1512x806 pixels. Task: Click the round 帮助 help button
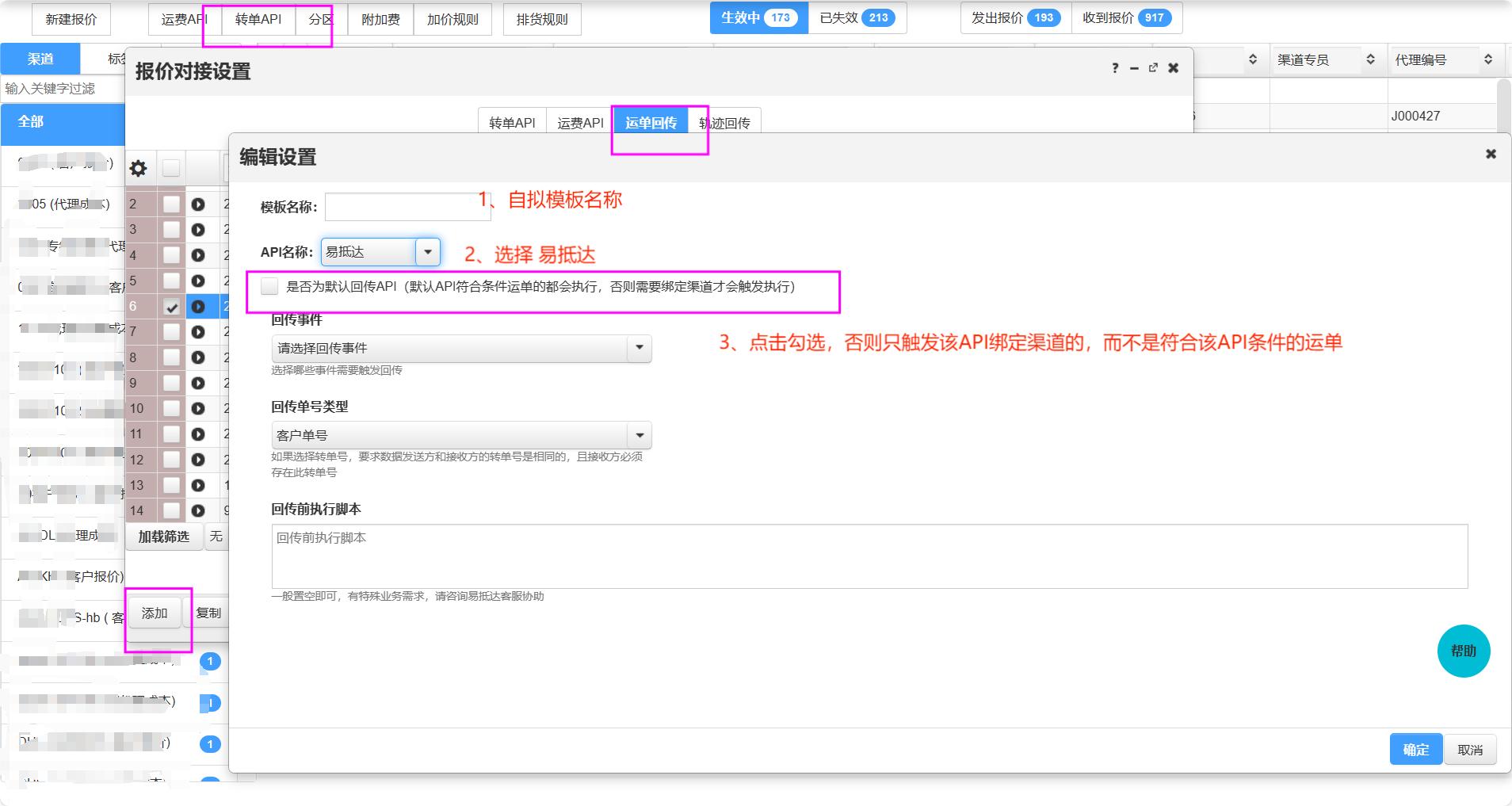(x=1464, y=651)
